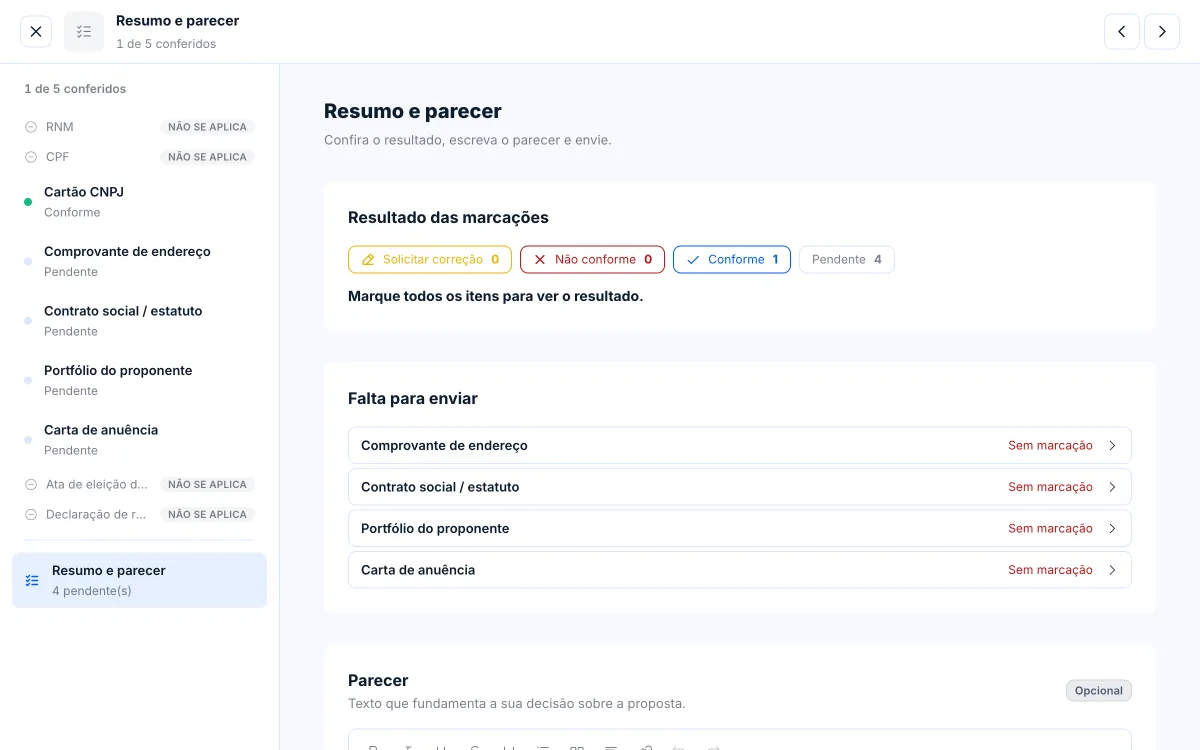Screen dimensions: 1200x750
Task: Select Resumo e parecer sidebar entry
Action: coord(139,580)
